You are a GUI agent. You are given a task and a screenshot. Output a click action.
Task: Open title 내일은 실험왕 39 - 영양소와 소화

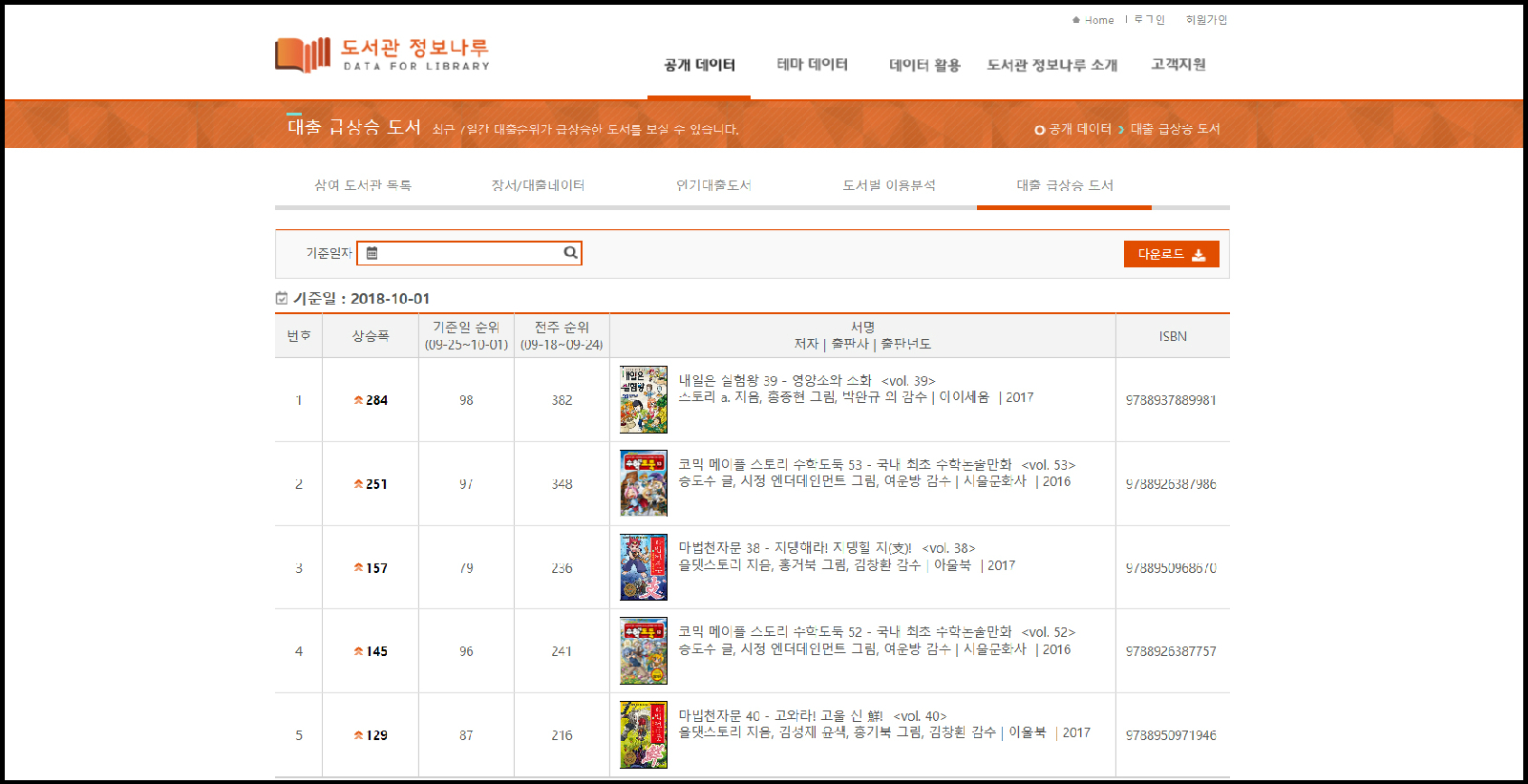[807, 381]
